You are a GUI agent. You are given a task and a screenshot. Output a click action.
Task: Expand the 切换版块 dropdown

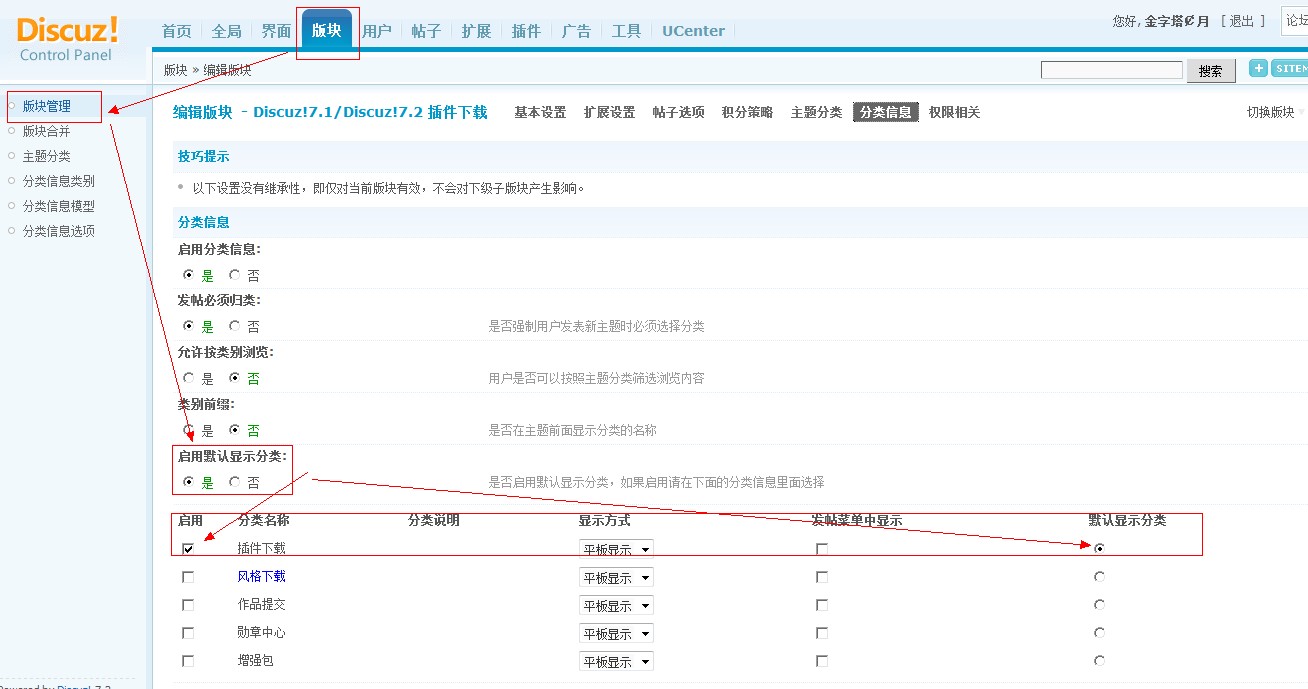pos(1277,112)
